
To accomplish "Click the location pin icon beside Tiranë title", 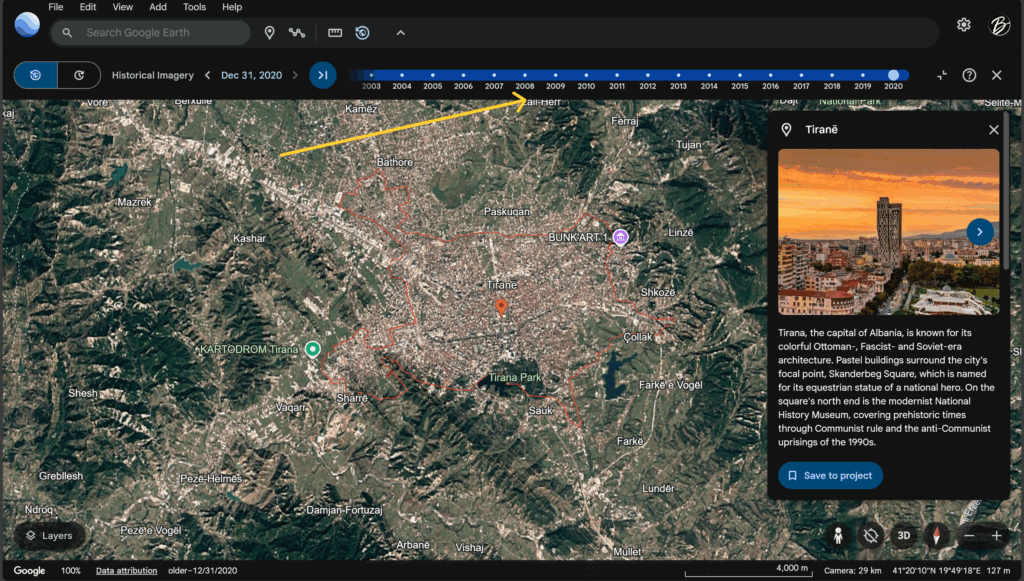I will coord(786,130).
